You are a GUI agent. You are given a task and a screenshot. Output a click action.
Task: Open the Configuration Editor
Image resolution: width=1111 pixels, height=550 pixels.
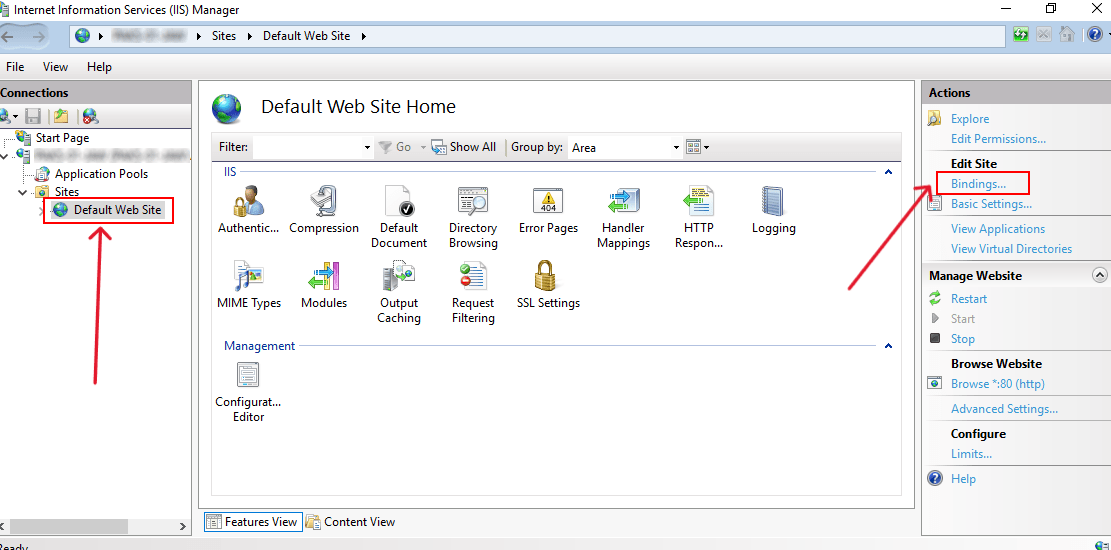(x=248, y=392)
